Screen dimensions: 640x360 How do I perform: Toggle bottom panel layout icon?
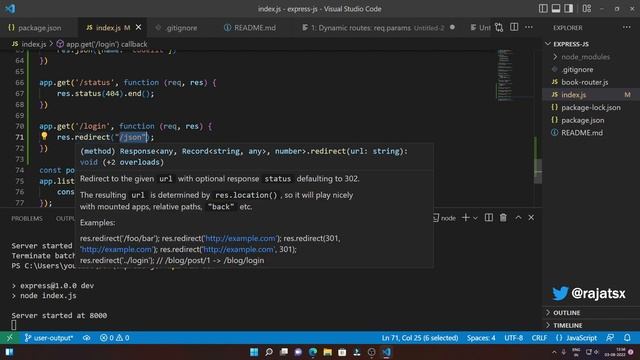[x=556, y=9]
